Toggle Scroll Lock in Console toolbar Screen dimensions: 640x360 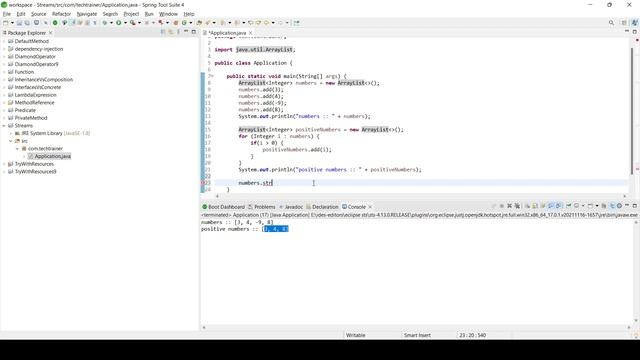535,206
